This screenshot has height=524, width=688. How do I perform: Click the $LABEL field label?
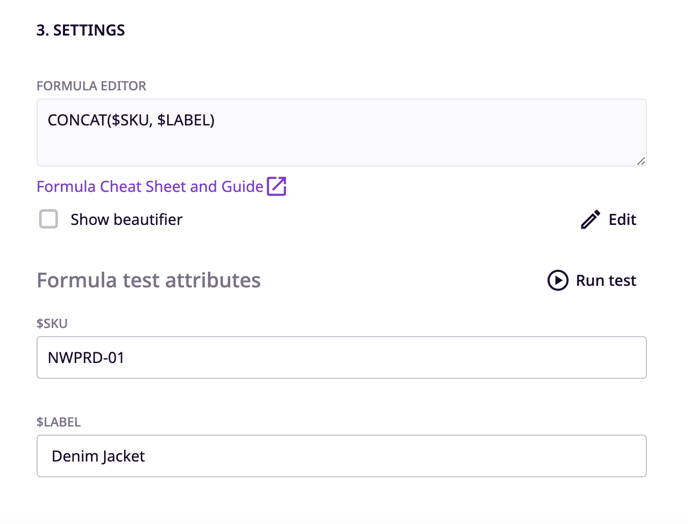58,422
